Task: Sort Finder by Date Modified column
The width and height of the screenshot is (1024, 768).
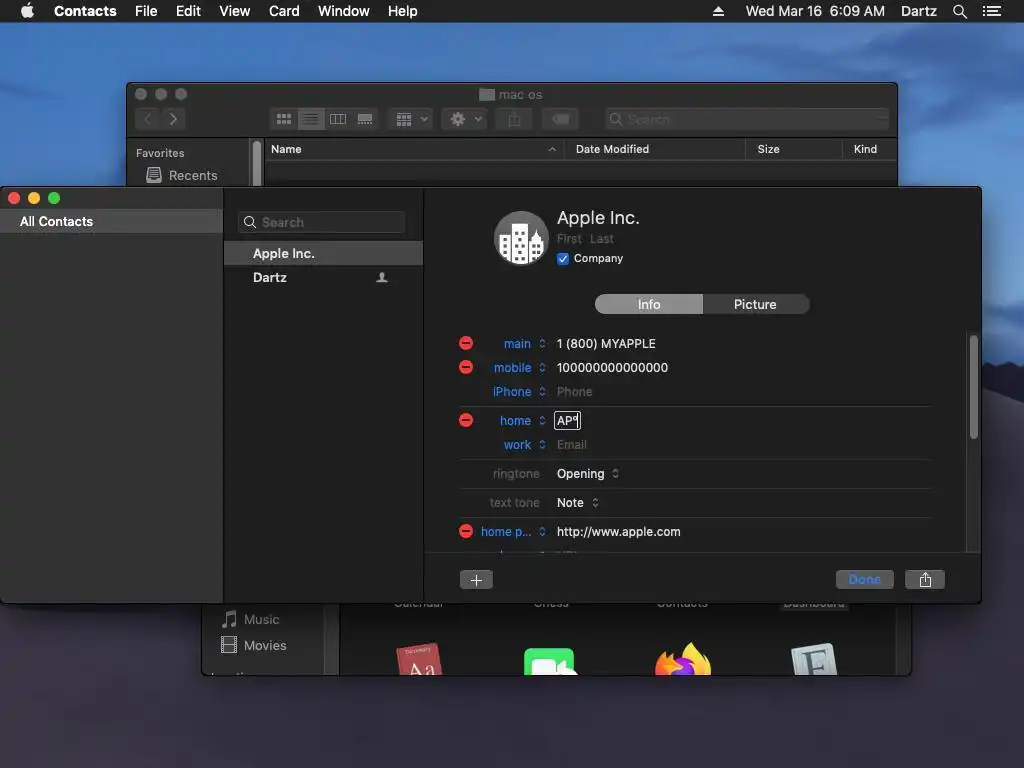Action: point(655,149)
